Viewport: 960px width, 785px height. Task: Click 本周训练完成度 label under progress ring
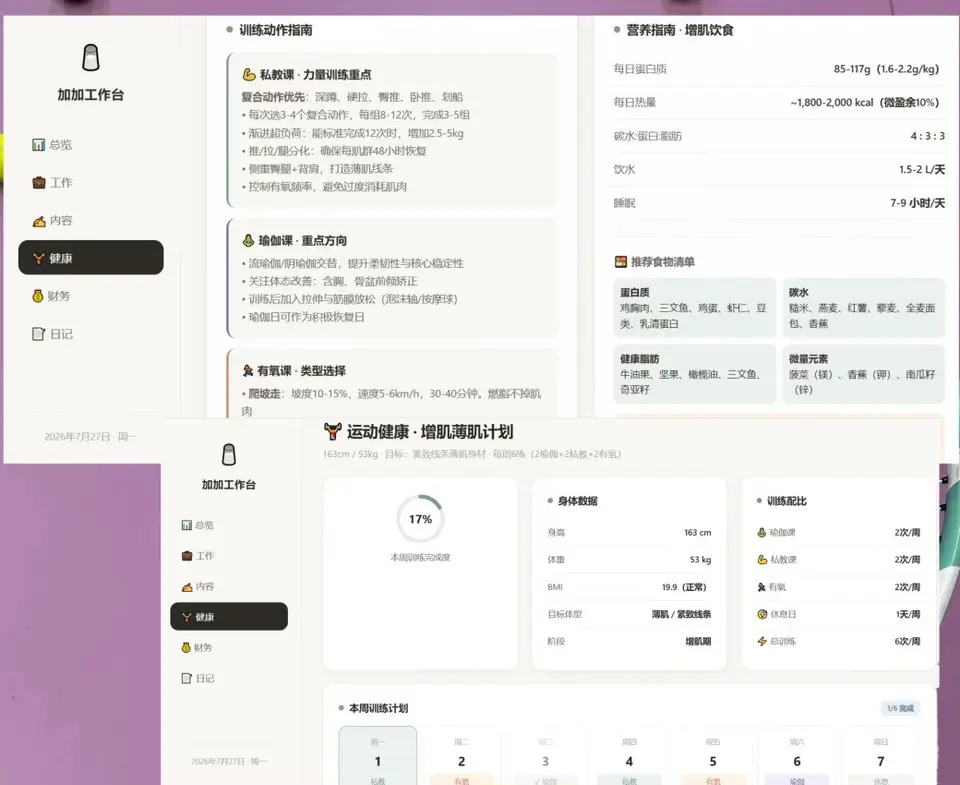click(420, 557)
